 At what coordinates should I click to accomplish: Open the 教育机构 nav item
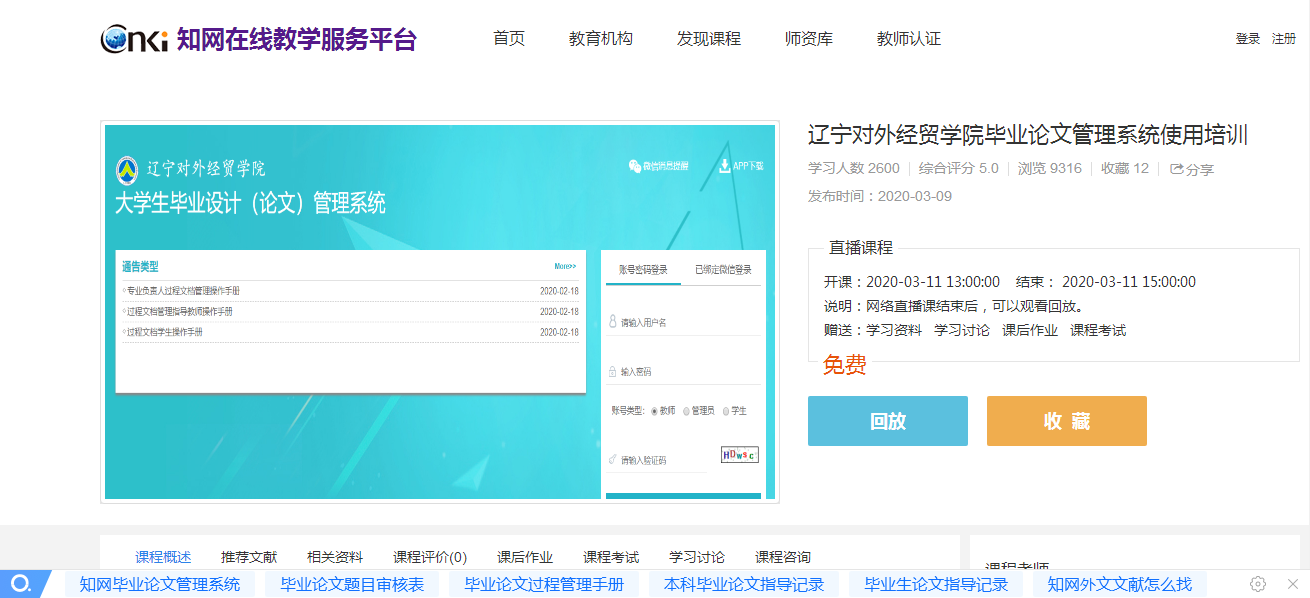tap(601, 39)
